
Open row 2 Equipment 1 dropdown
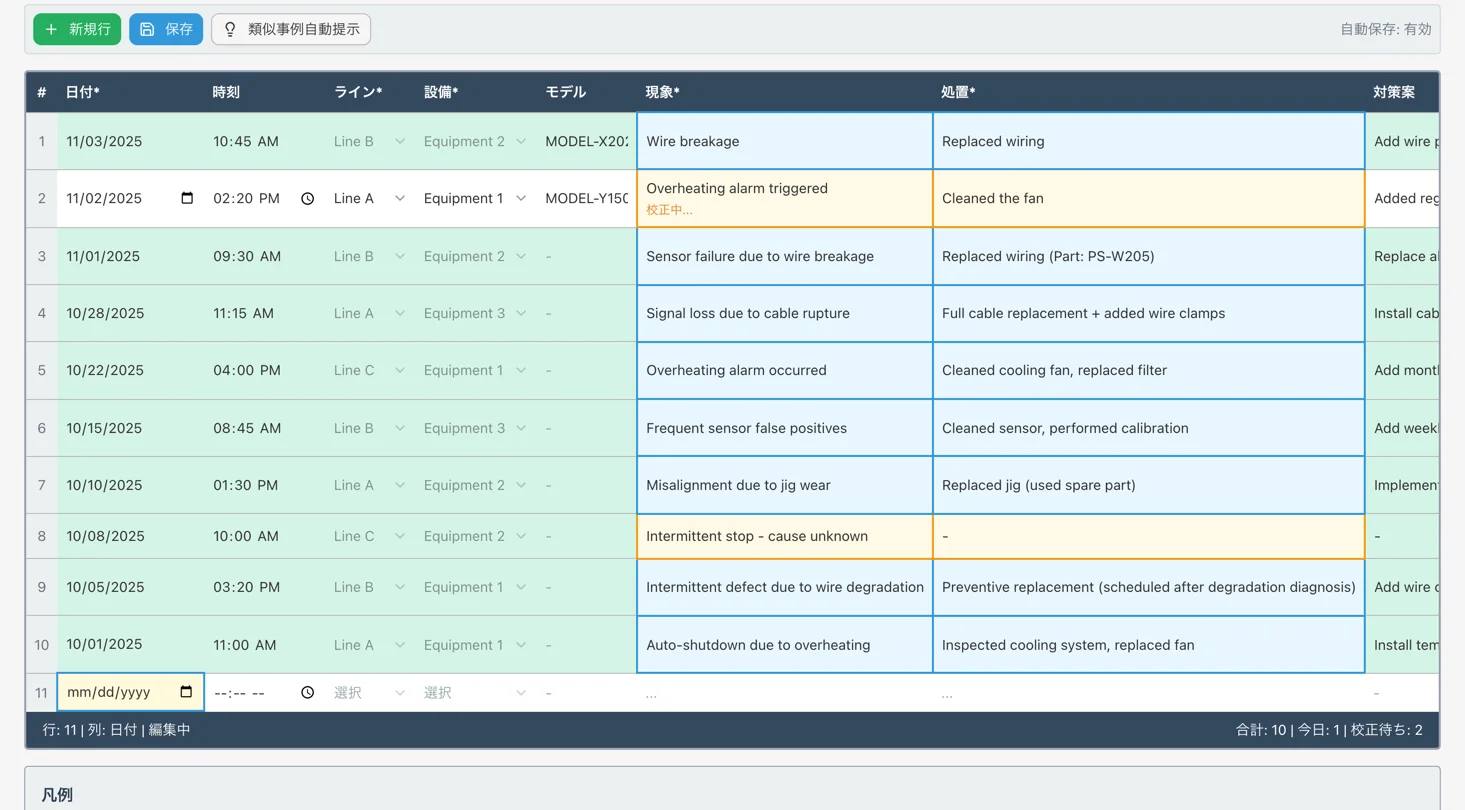pos(474,199)
